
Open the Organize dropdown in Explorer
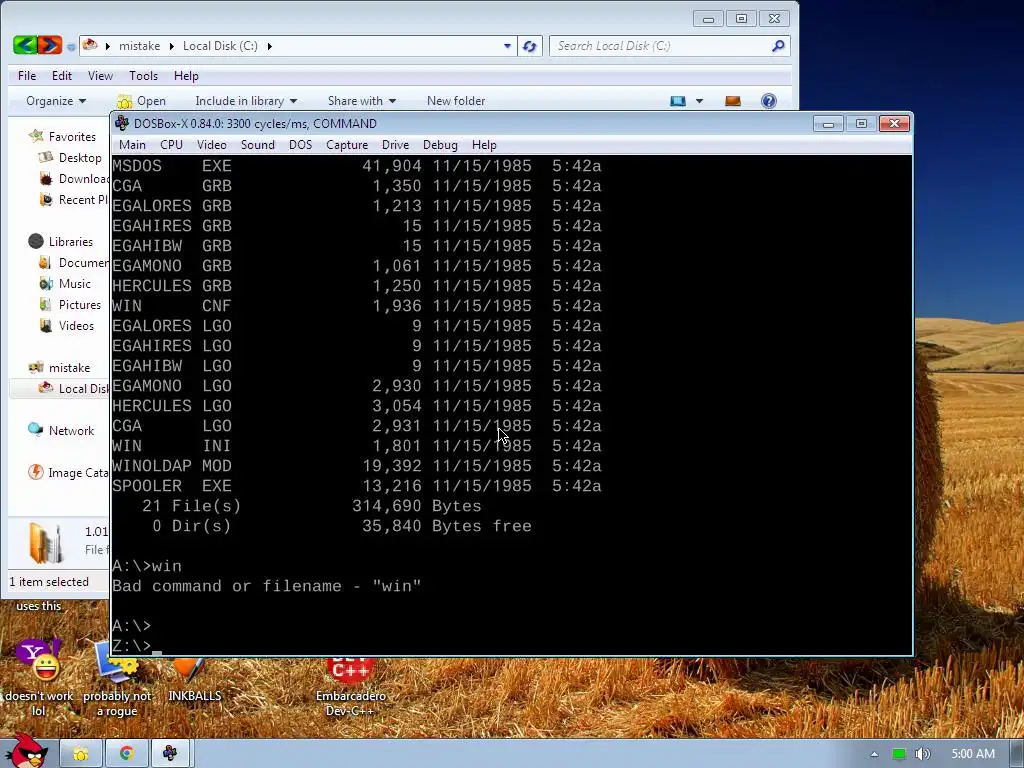56,101
